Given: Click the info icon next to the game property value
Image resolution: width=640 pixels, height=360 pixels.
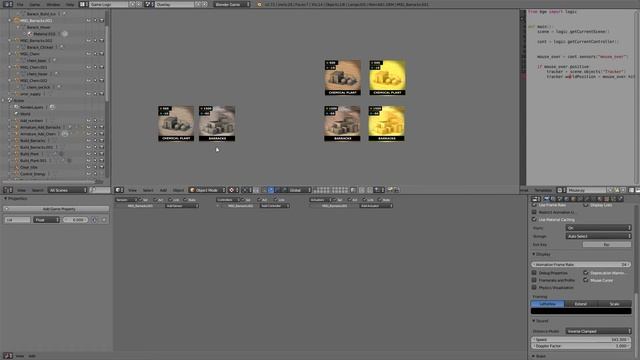Looking at the screenshot, I should click(94, 220).
